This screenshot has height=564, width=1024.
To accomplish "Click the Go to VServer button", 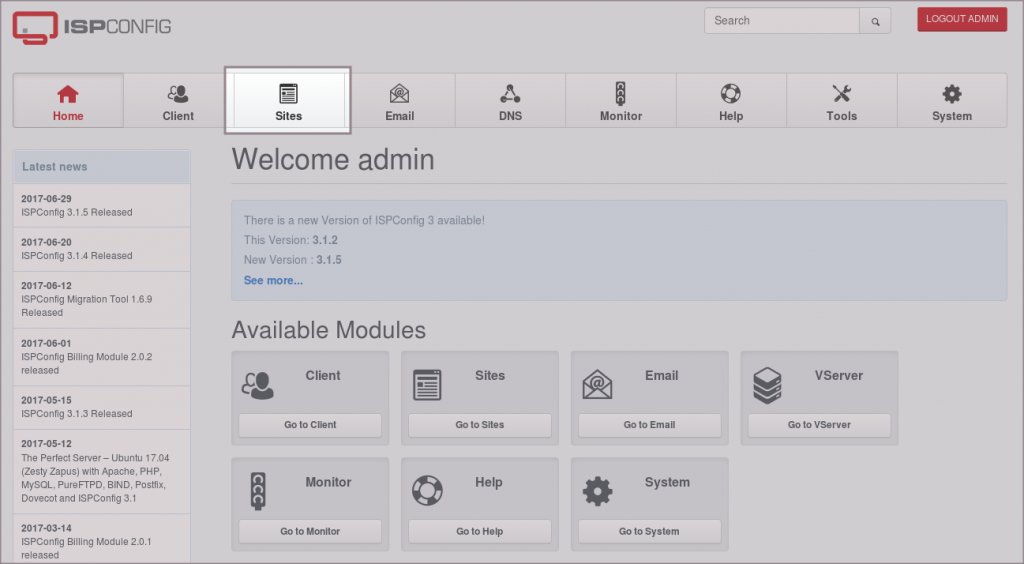I will [x=820, y=425].
